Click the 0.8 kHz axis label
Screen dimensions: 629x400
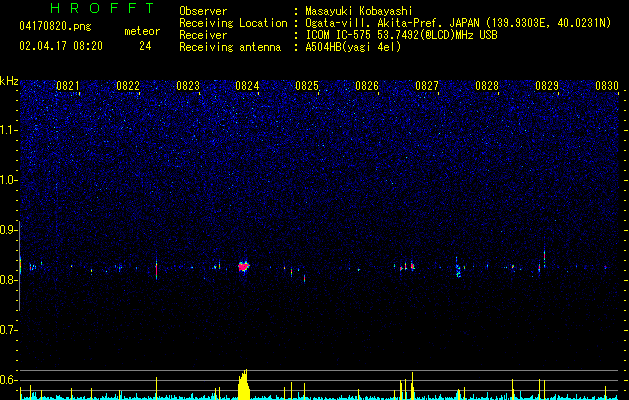click(x=9, y=280)
